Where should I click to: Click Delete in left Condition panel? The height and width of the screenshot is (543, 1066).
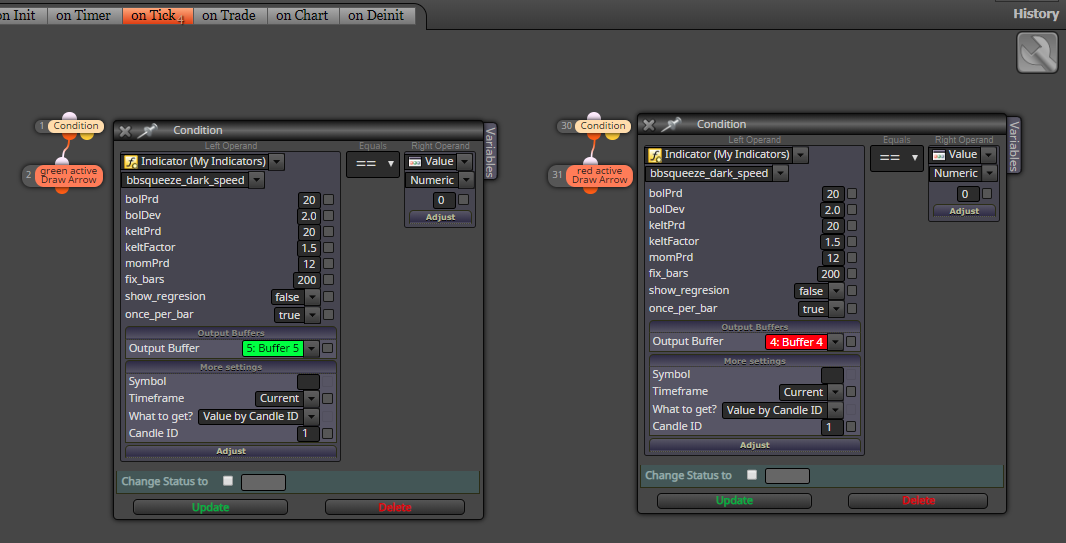(x=395, y=508)
